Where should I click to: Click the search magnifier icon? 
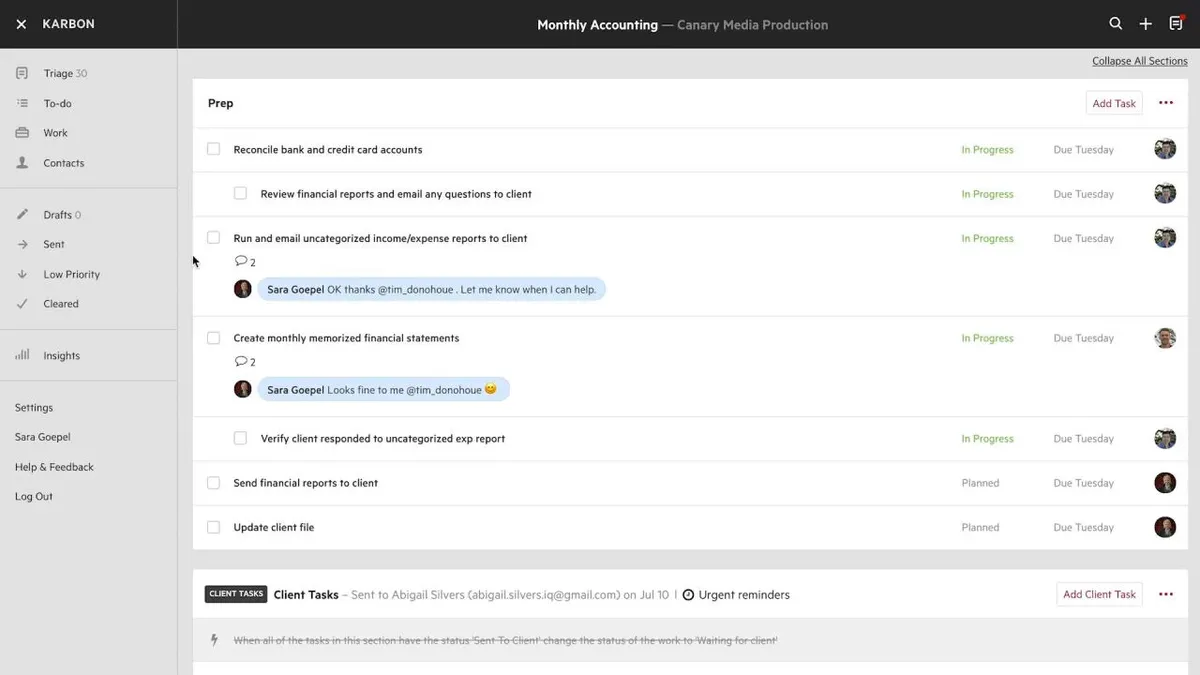[x=1116, y=24]
